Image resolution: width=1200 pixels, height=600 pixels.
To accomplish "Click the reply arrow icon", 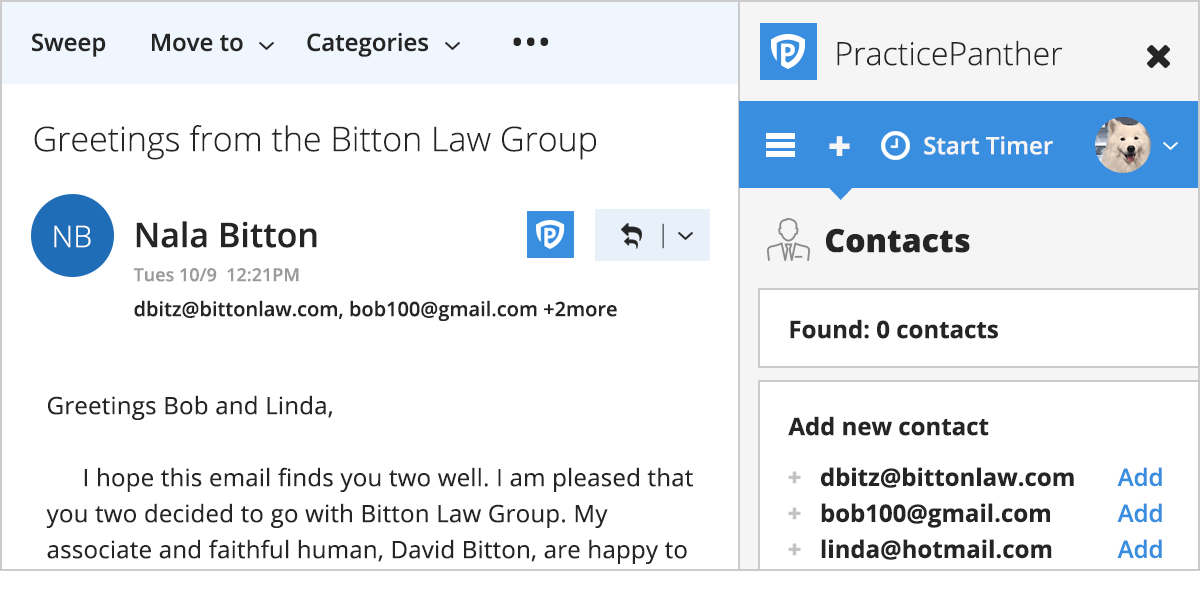I will (631, 236).
